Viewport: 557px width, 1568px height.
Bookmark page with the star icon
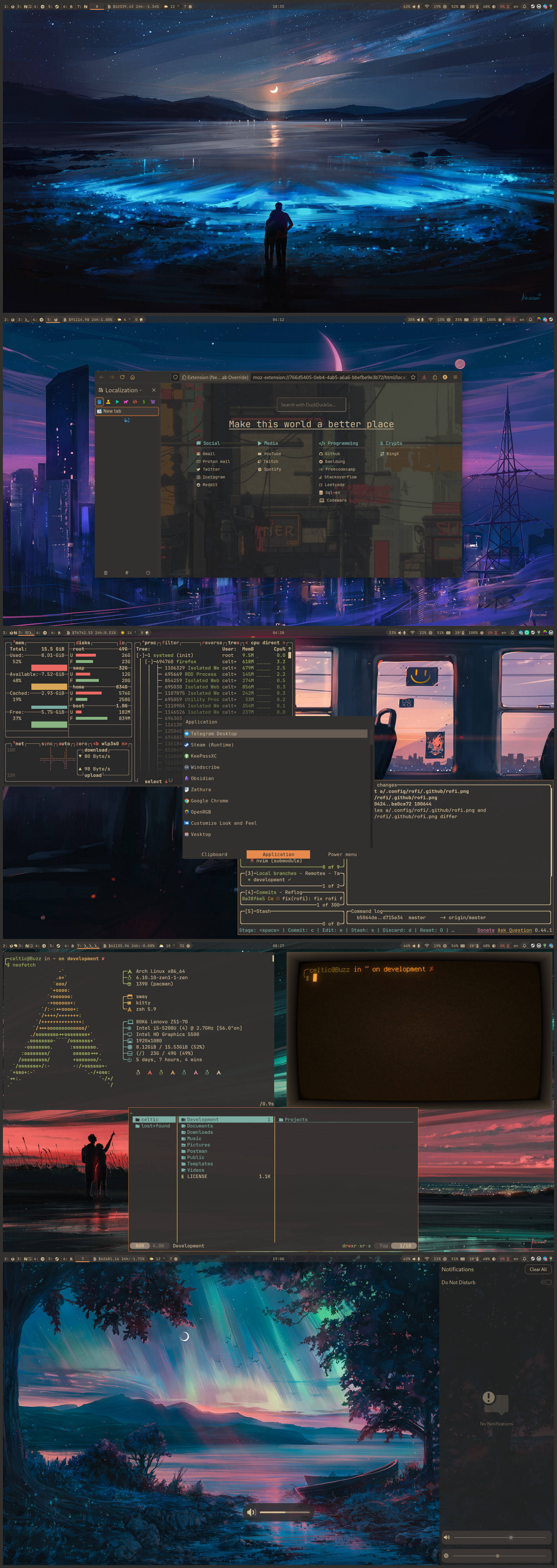[x=413, y=377]
